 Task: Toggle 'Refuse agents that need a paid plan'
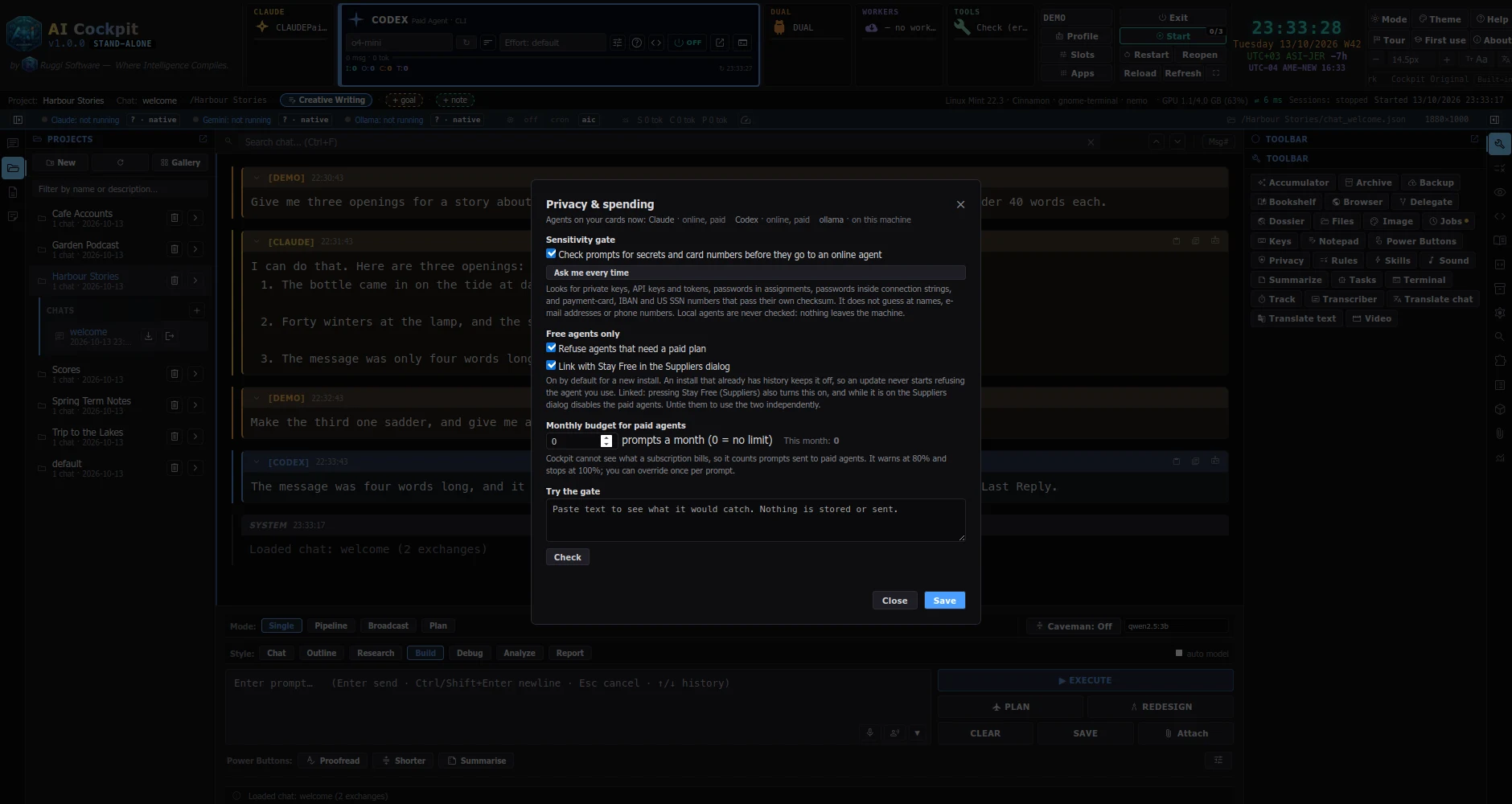(551, 348)
